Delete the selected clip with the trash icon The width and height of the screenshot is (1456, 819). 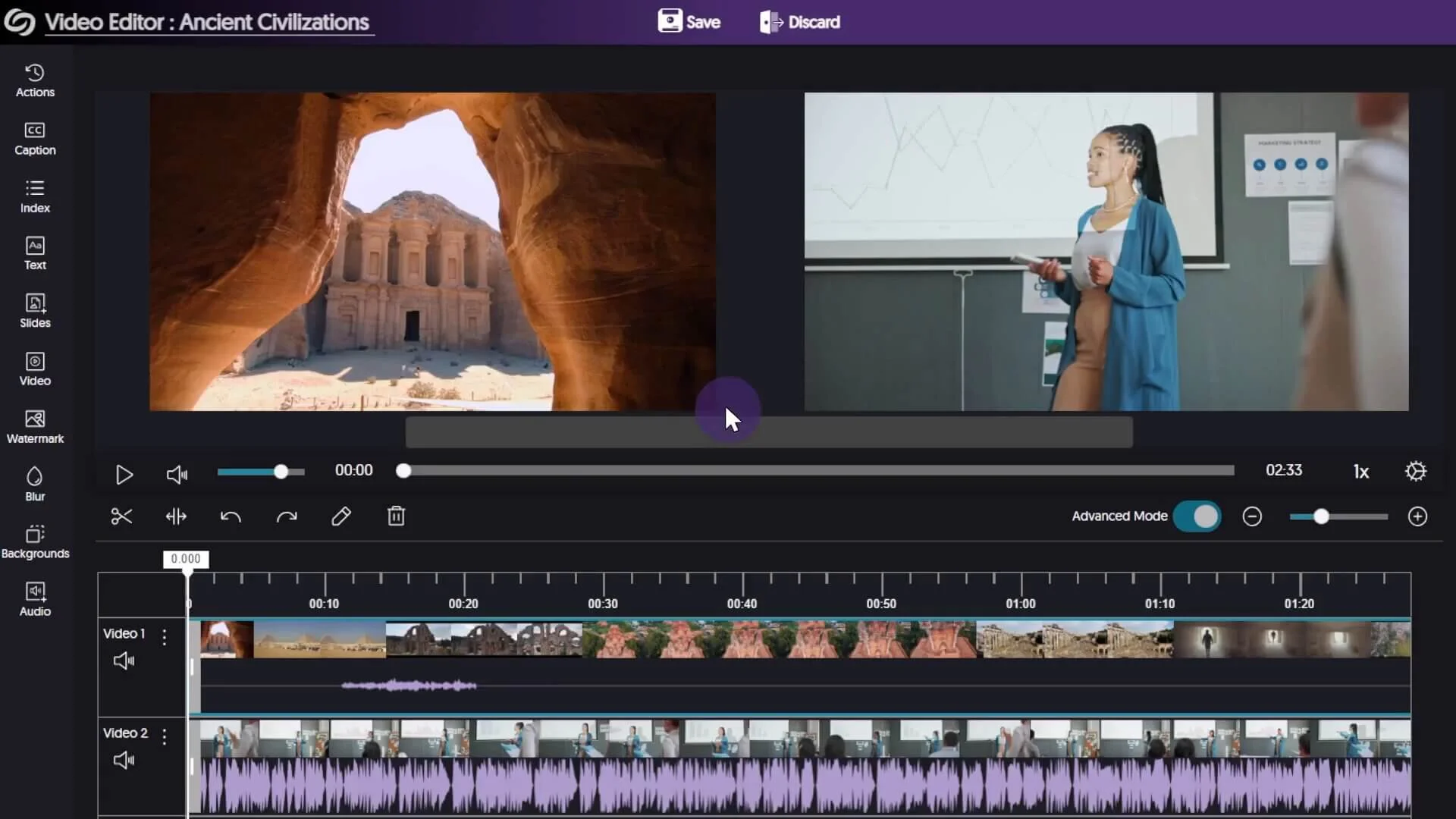point(396,516)
